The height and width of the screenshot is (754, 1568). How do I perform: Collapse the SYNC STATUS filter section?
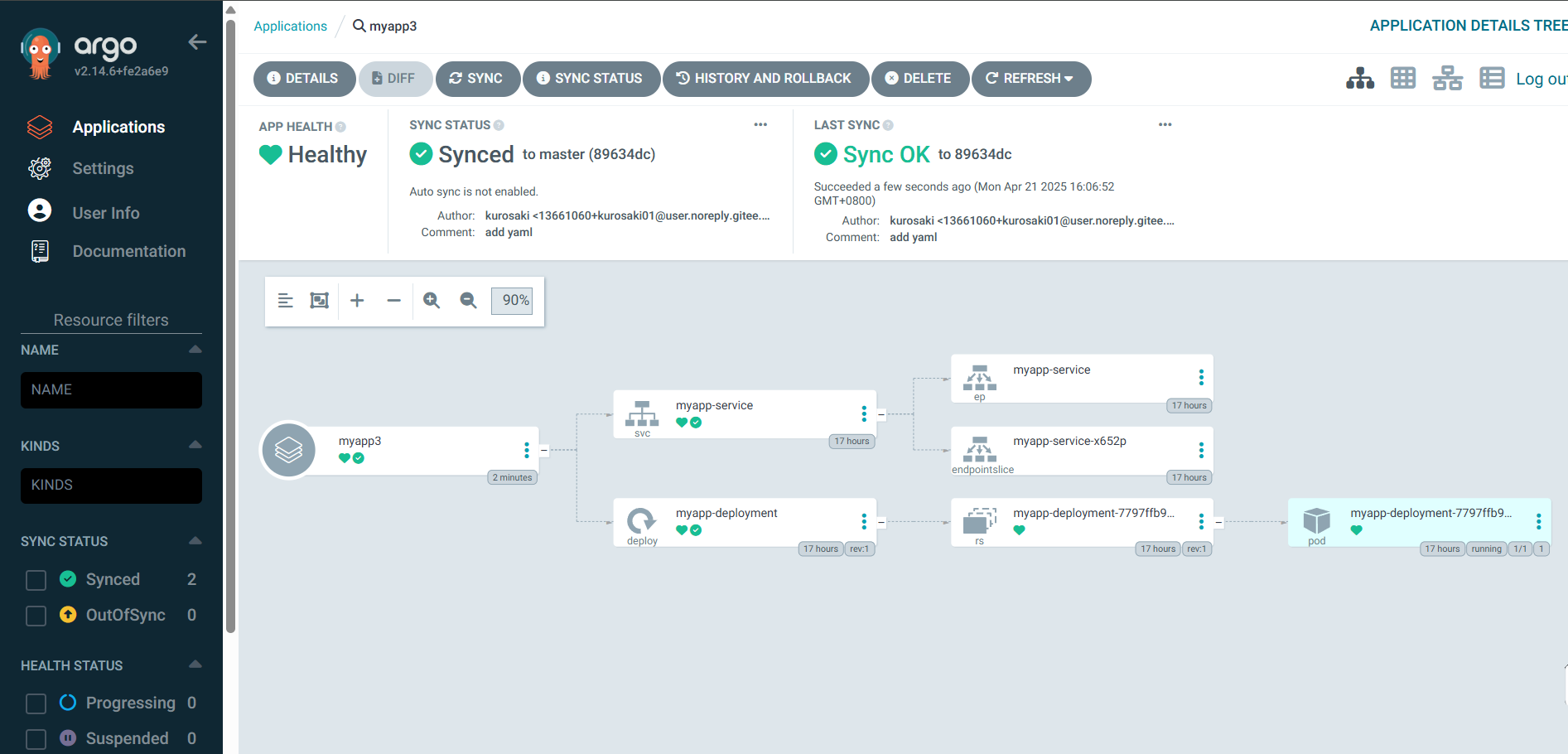pyautogui.click(x=195, y=541)
